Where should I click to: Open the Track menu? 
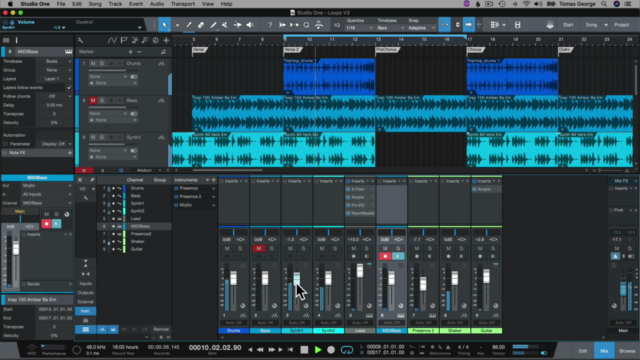pyautogui.click(x=115, y=4)
